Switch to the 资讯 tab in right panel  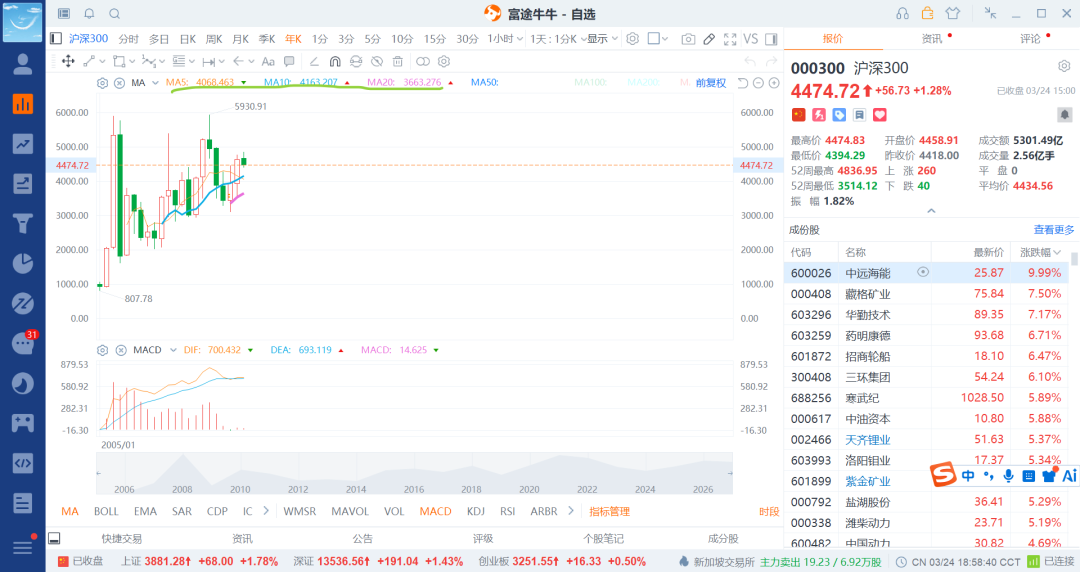tap(932, 39)
